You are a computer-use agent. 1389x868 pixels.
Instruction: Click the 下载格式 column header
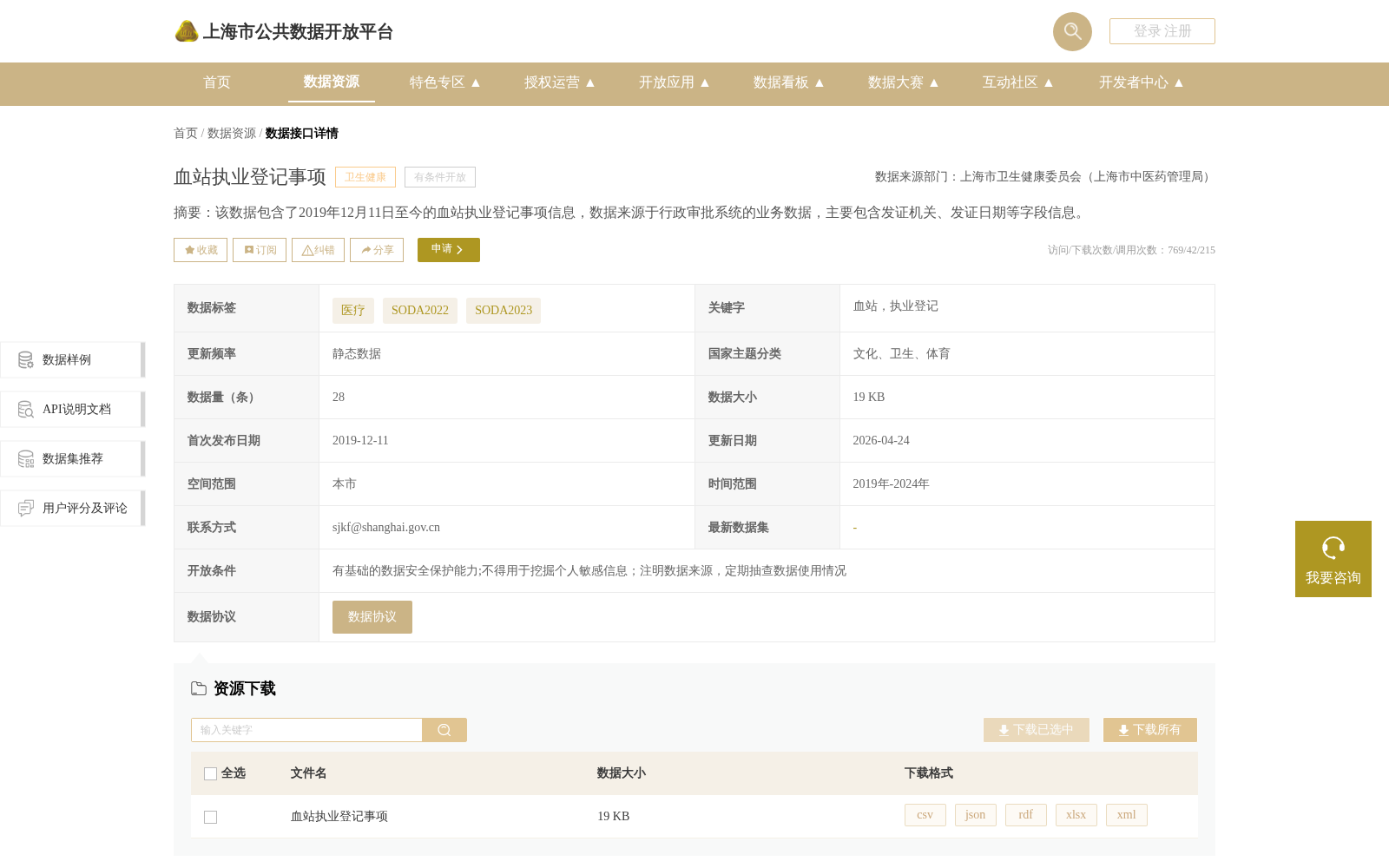[x=929, y=773]
